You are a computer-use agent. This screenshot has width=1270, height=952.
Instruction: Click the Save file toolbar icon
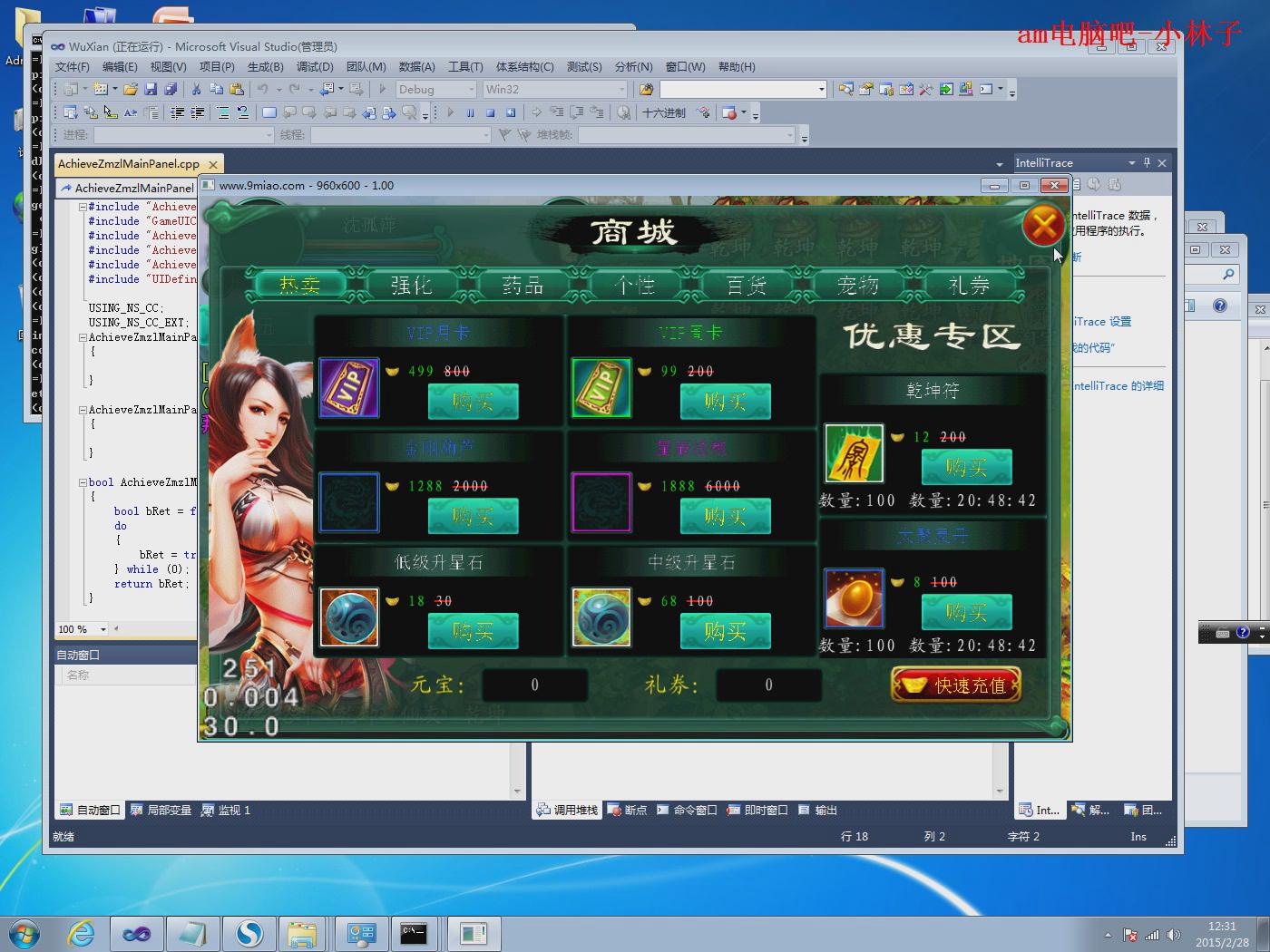pos(151,89)
